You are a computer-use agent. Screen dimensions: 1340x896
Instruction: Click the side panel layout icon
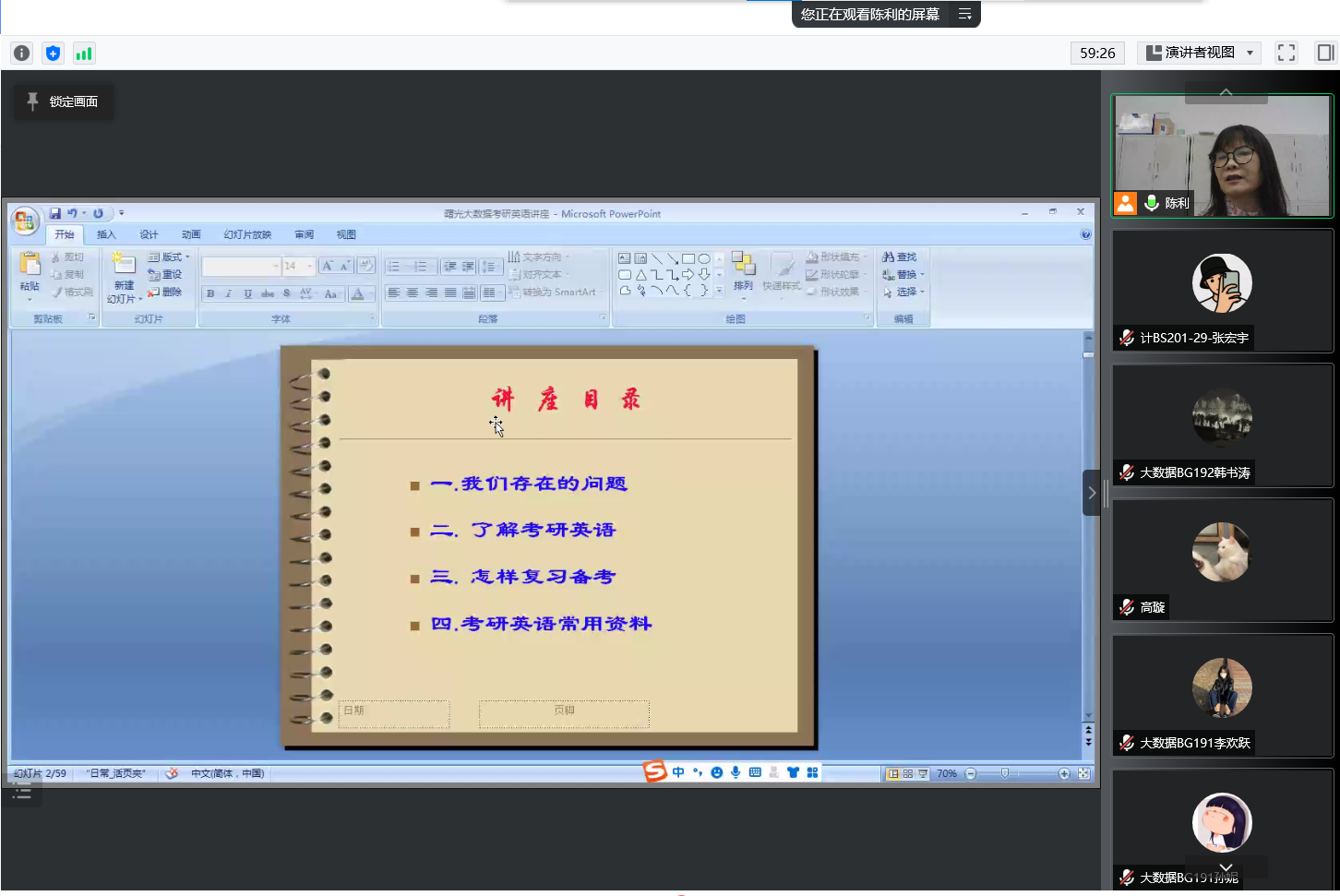[x=1325, y=53]
